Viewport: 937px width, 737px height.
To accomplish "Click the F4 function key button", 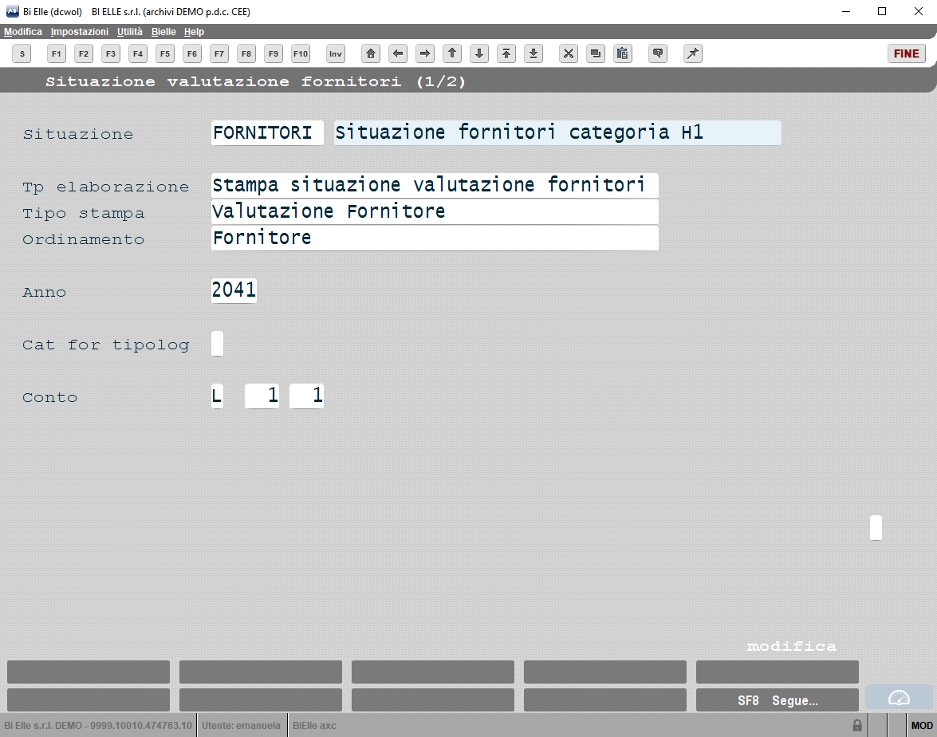I will click(x=138, y=54).
